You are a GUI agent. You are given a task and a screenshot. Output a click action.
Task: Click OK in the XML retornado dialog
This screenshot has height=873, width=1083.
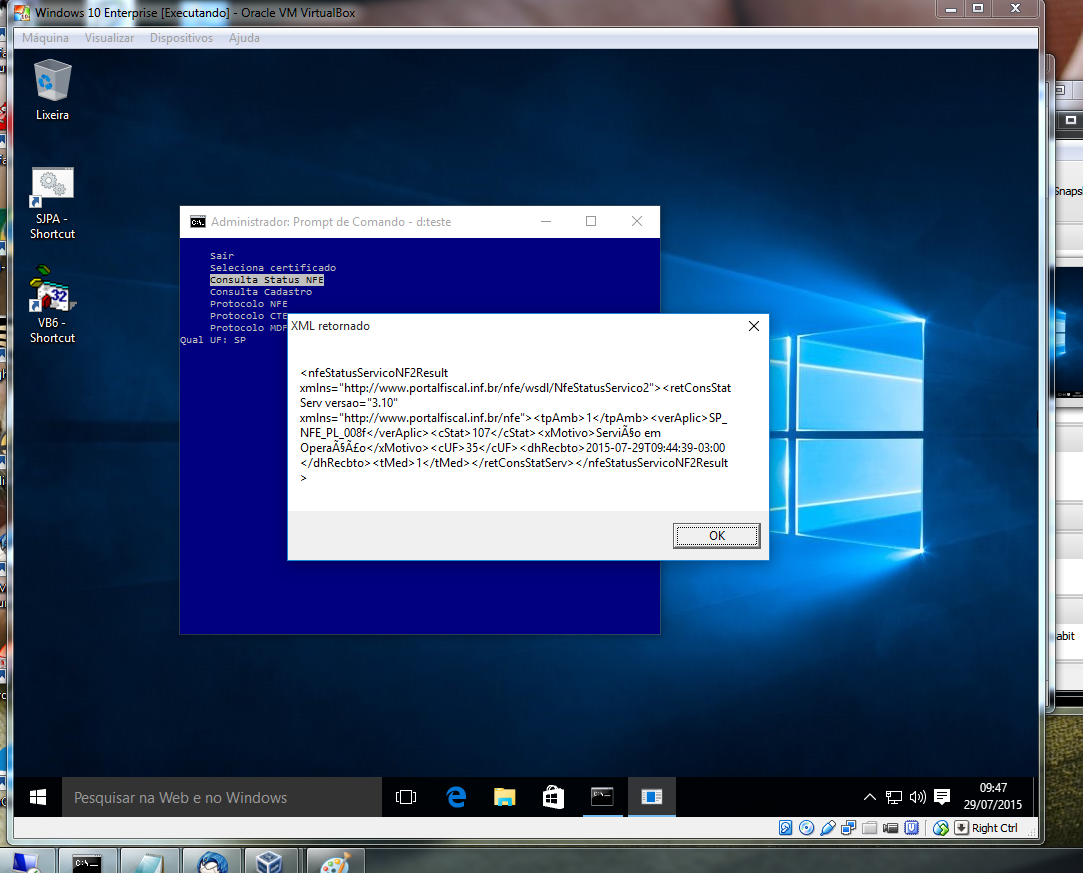(x=716, y=536)
